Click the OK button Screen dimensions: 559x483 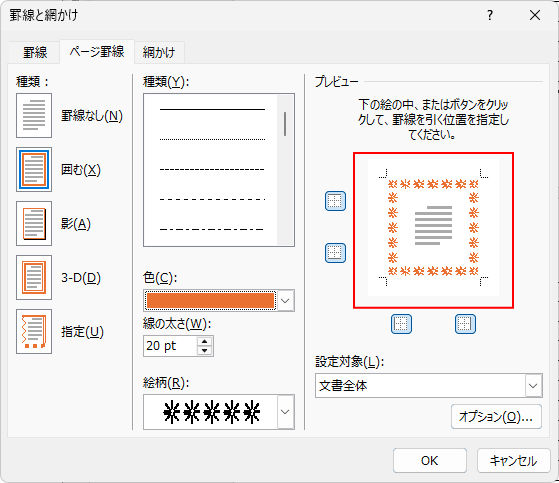click(x=430, y=461)
